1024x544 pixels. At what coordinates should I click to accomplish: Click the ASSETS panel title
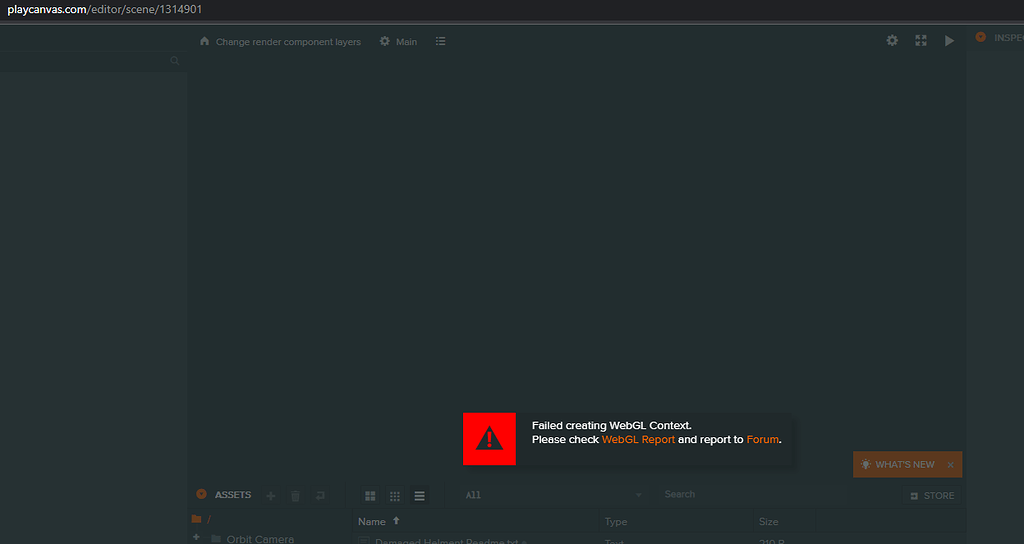tap(232, 495)
